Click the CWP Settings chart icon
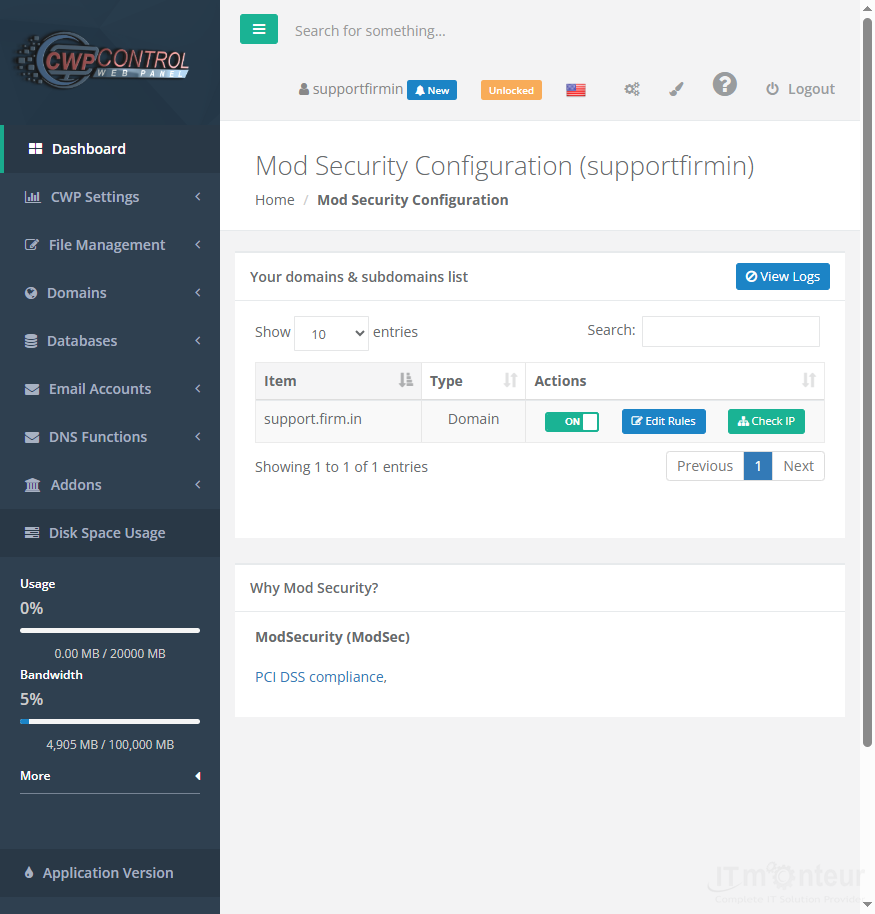875x914 pixels. [33, 197]
